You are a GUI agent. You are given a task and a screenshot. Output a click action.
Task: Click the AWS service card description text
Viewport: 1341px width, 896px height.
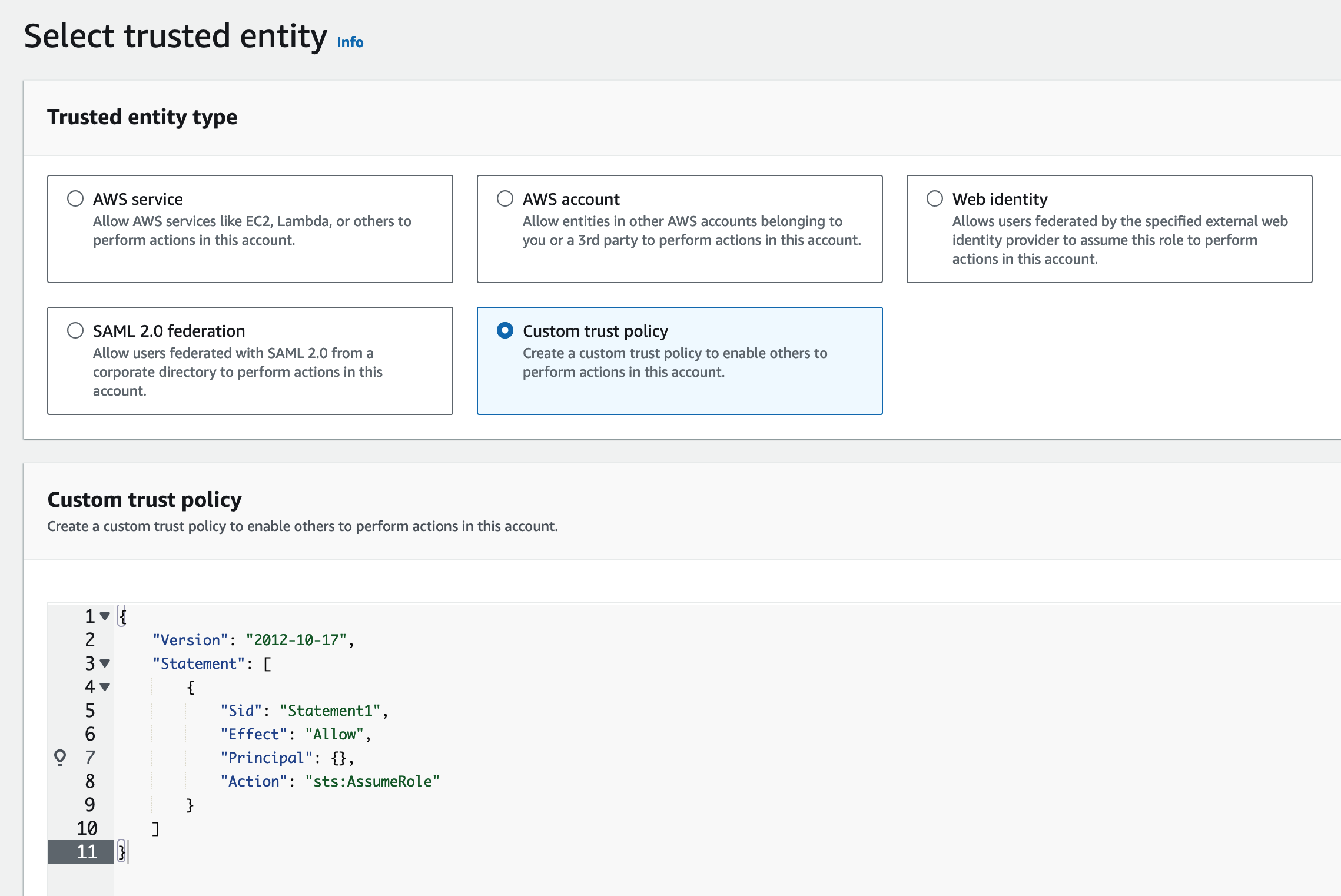tap(252, 231)
